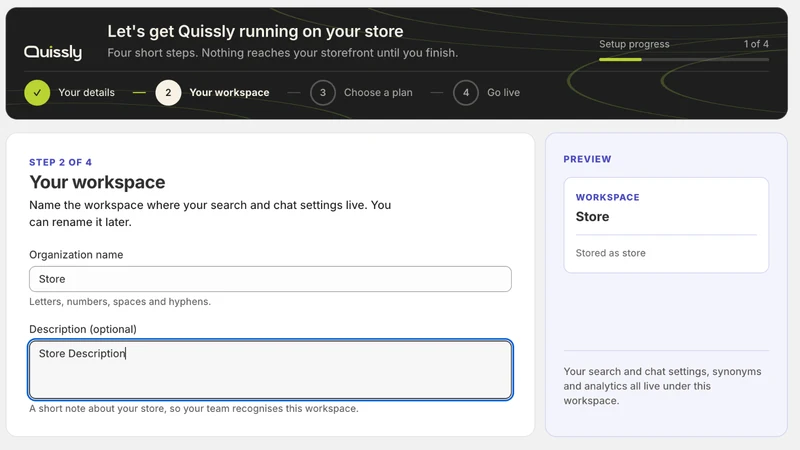Image resolution: width=800 pixels, height=450 pixels.
Task: Select the Your workspace step label
Action: click(229, 92)
